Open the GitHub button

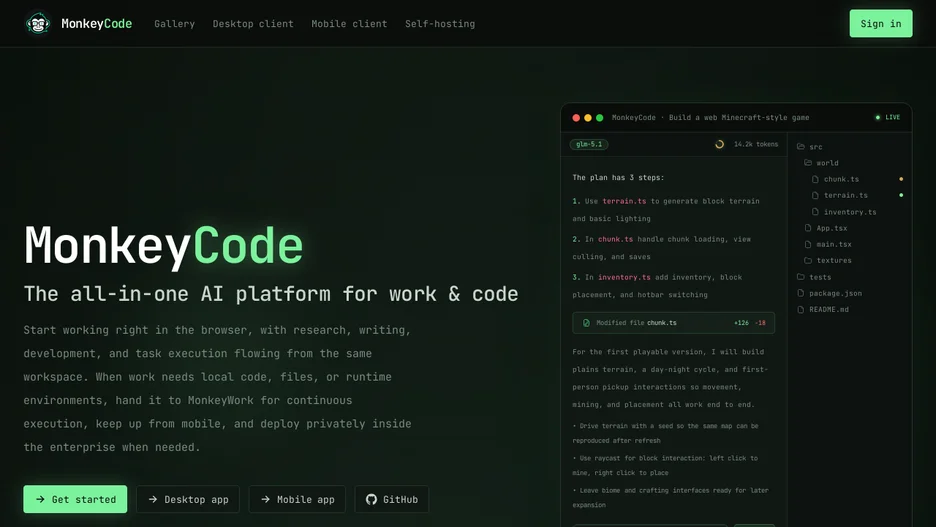click(x=392, y=499)
